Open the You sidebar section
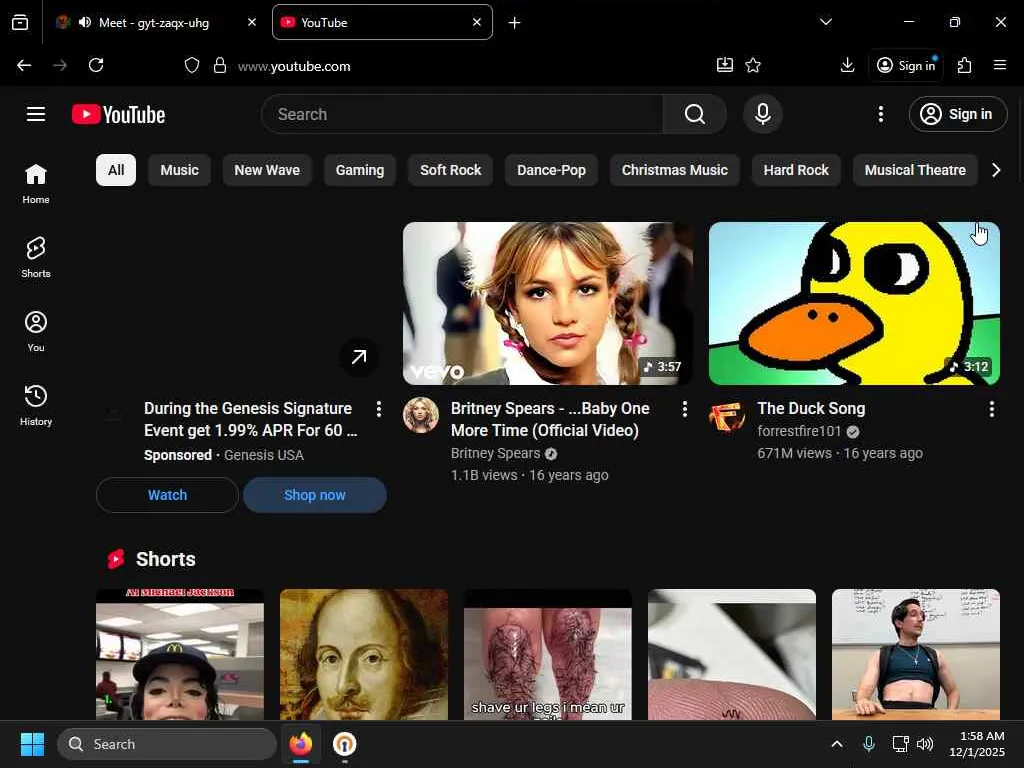The image size is (1024, 768). pos(36,331)
